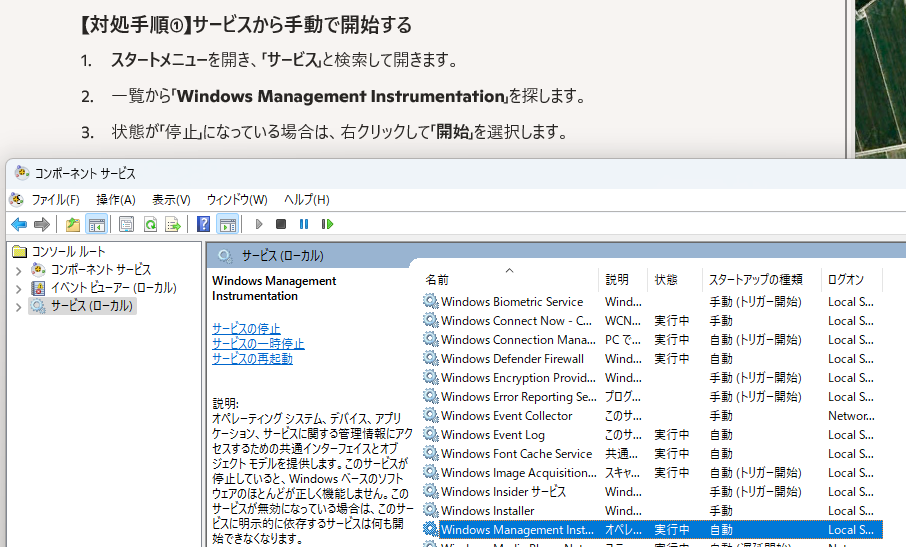Viewport: 906px width, 547px height.
Task: Click the サービスの一時停止 link
Action: click(258, 344)
